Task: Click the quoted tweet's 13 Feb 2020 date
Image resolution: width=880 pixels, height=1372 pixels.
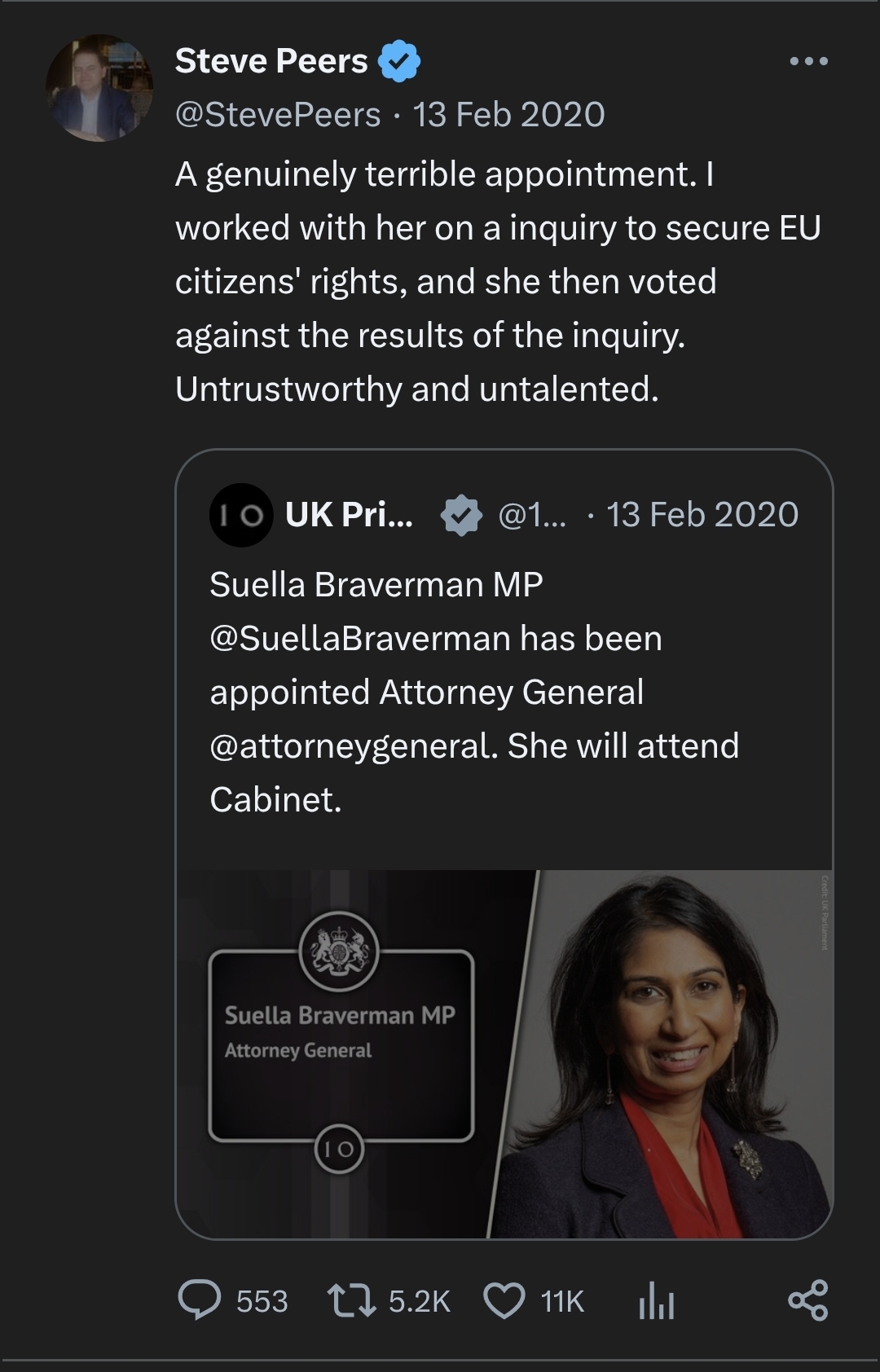Action: tap(702, 515)
